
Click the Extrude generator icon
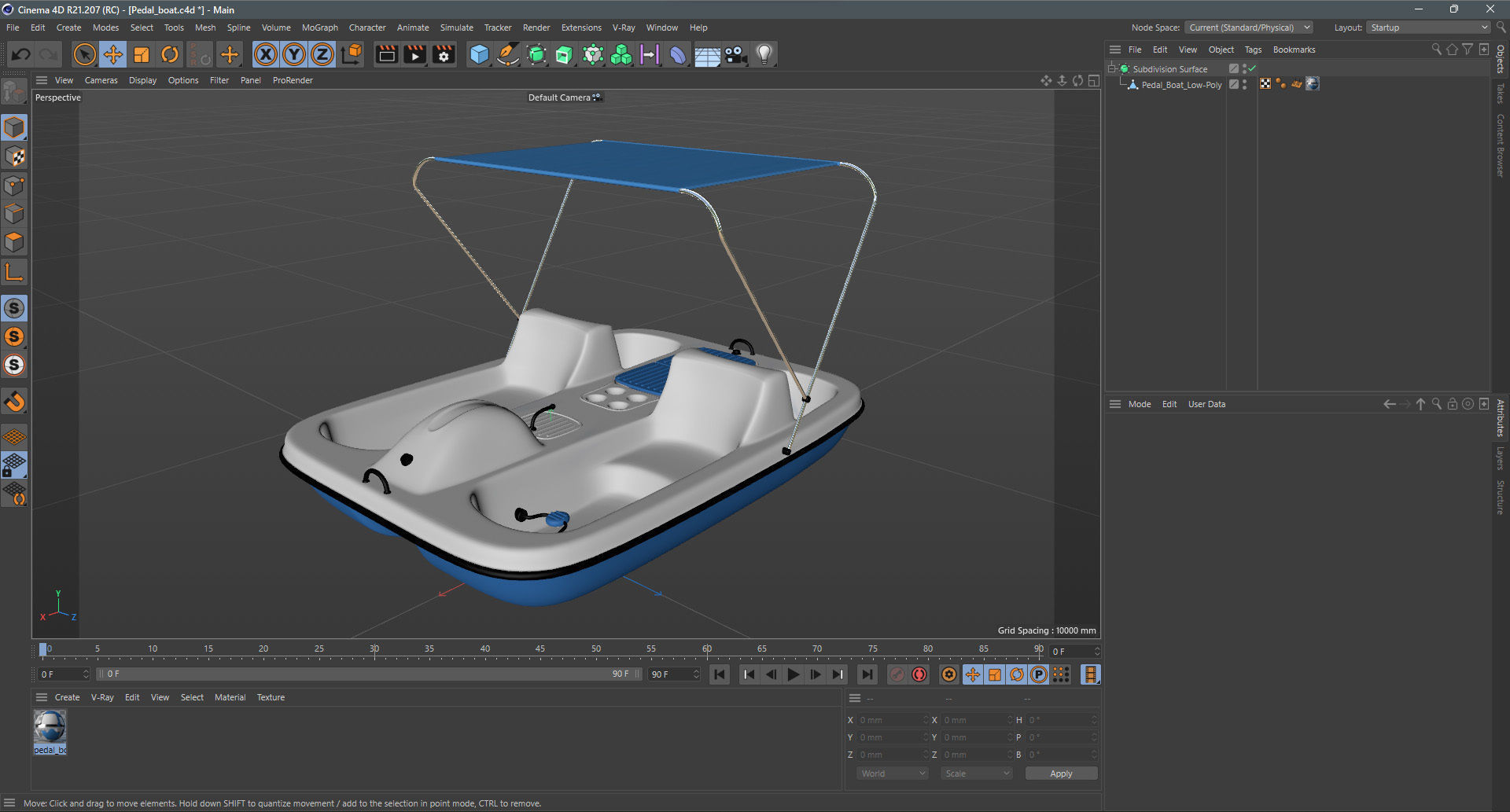565,54
